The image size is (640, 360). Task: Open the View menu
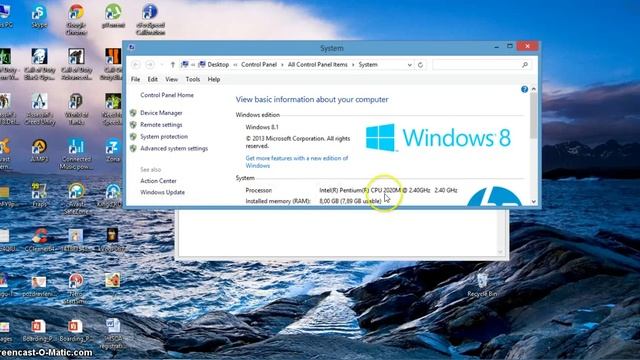[171, 79]
